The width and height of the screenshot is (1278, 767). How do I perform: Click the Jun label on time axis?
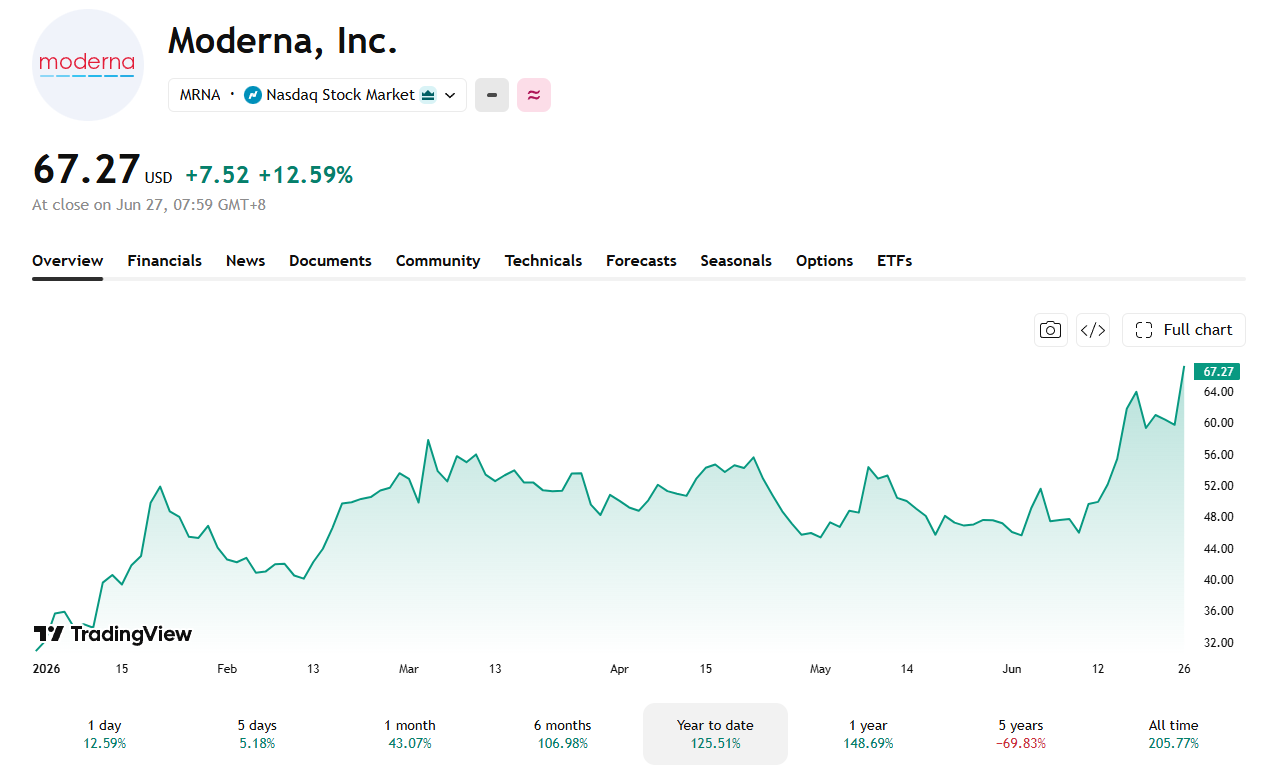[1012, 669]
